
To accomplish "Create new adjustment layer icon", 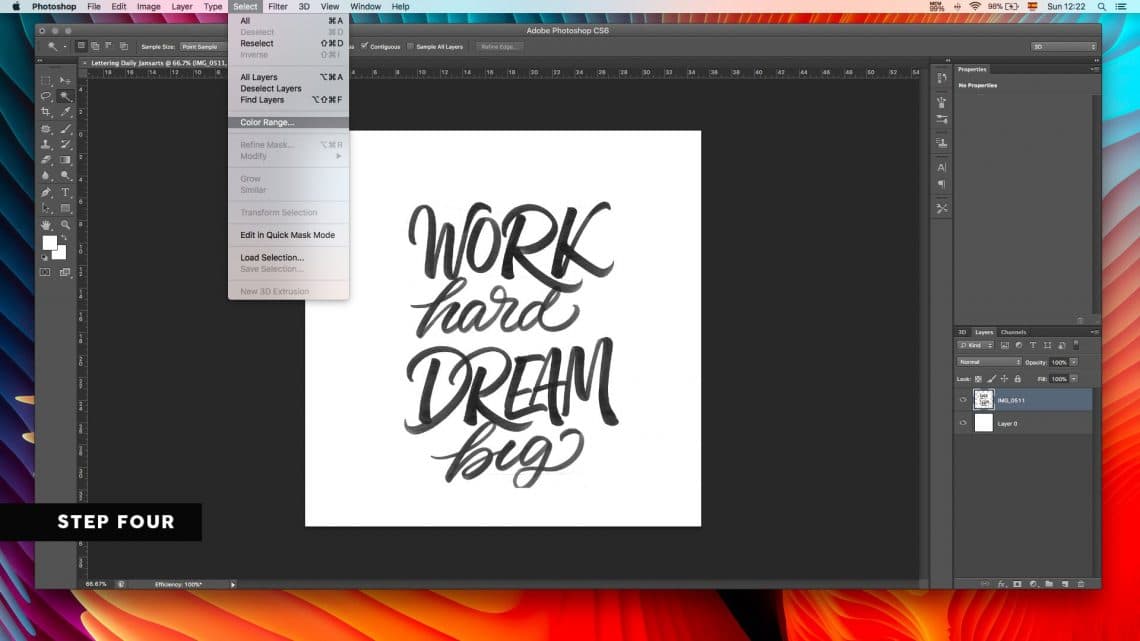I will tap(1033, 584).
